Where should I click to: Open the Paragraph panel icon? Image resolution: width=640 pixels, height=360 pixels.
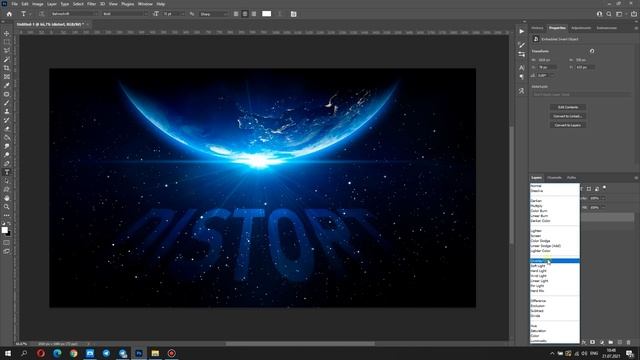click(522, 77)
